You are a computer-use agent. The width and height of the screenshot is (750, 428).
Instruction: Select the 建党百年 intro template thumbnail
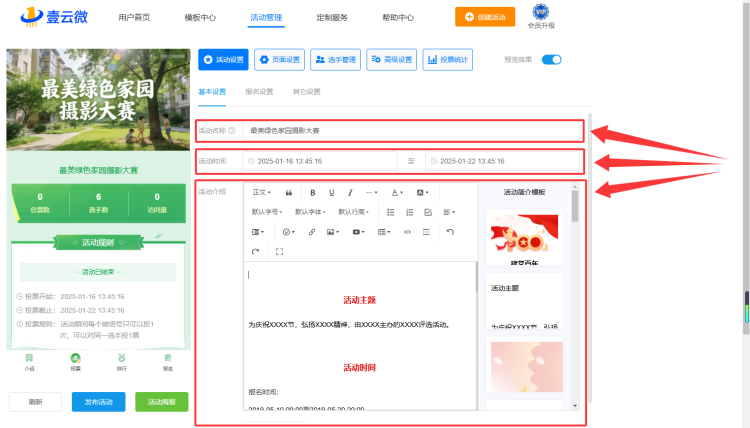(x=524, y=237)
